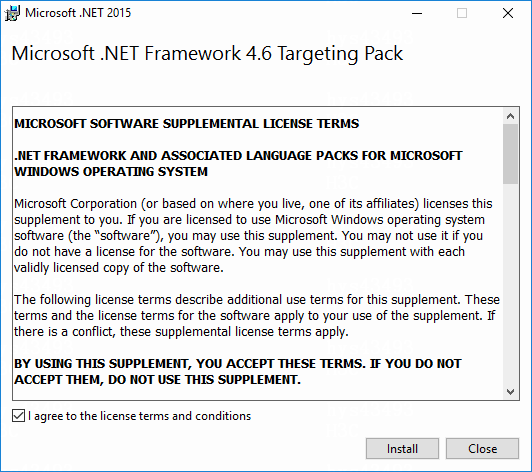Click the "BY USING THIS SUPPLEMENT" bold text
The height and width of the screenshot is (472, 532).
[238, 372]
